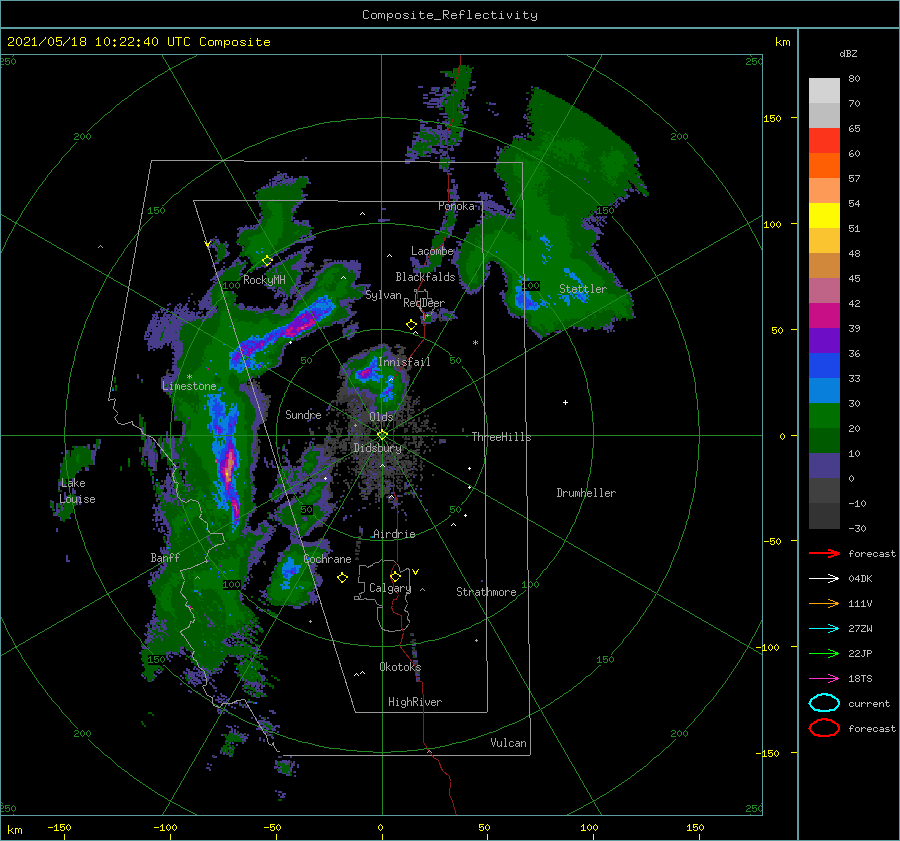Click the Banff label
Viewport: 900px width, 841px height.
coord(165,558)
